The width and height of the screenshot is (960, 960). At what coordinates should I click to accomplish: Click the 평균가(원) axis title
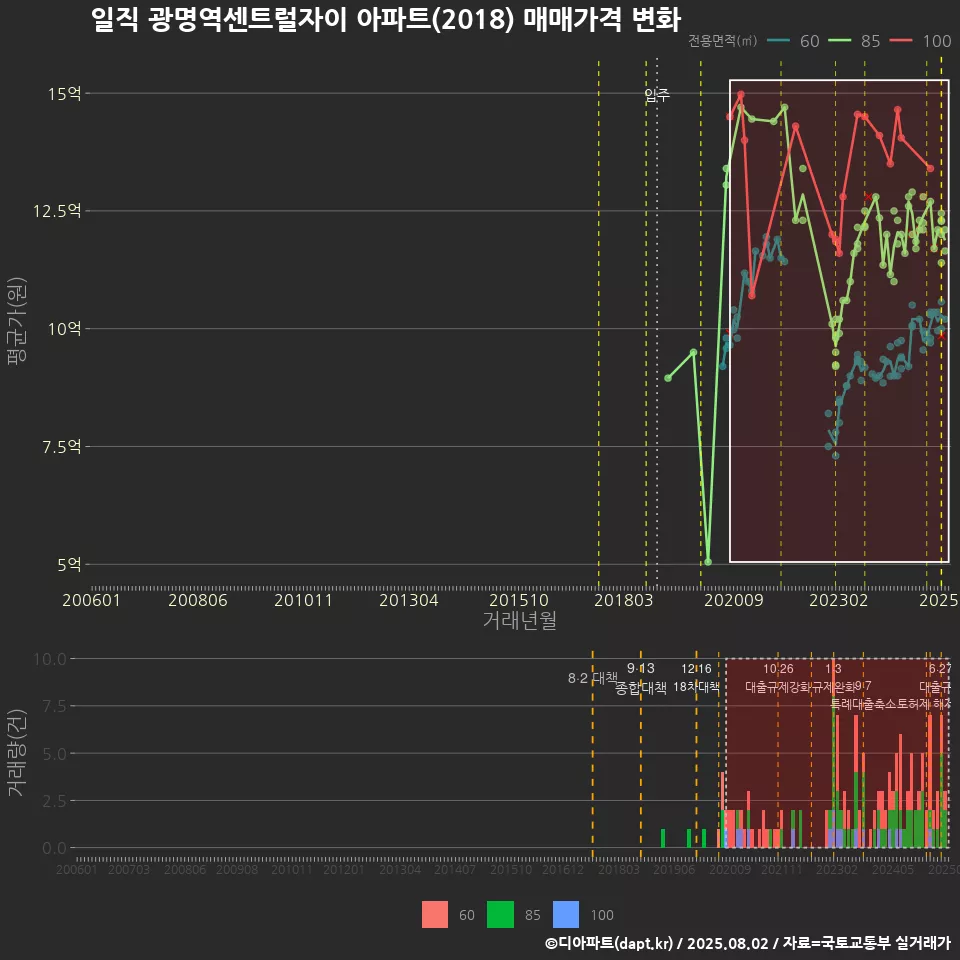click(x=16, y=321)
